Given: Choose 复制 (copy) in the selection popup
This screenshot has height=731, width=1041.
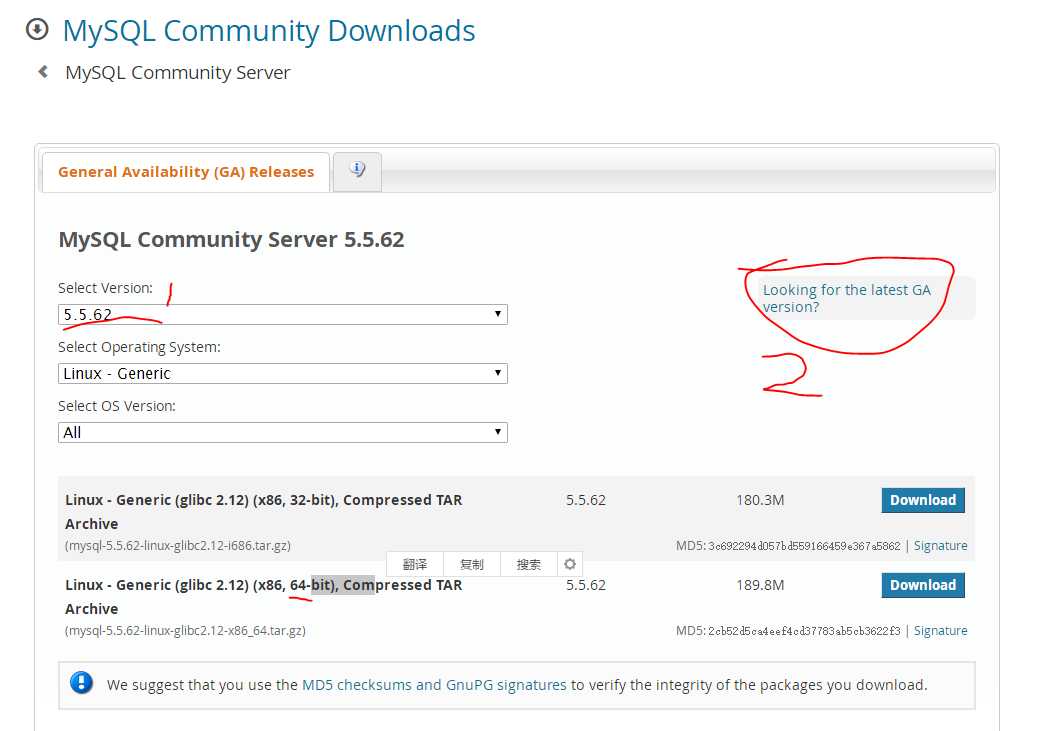Looking at the screenshot, I should click(x=472, y=564).
